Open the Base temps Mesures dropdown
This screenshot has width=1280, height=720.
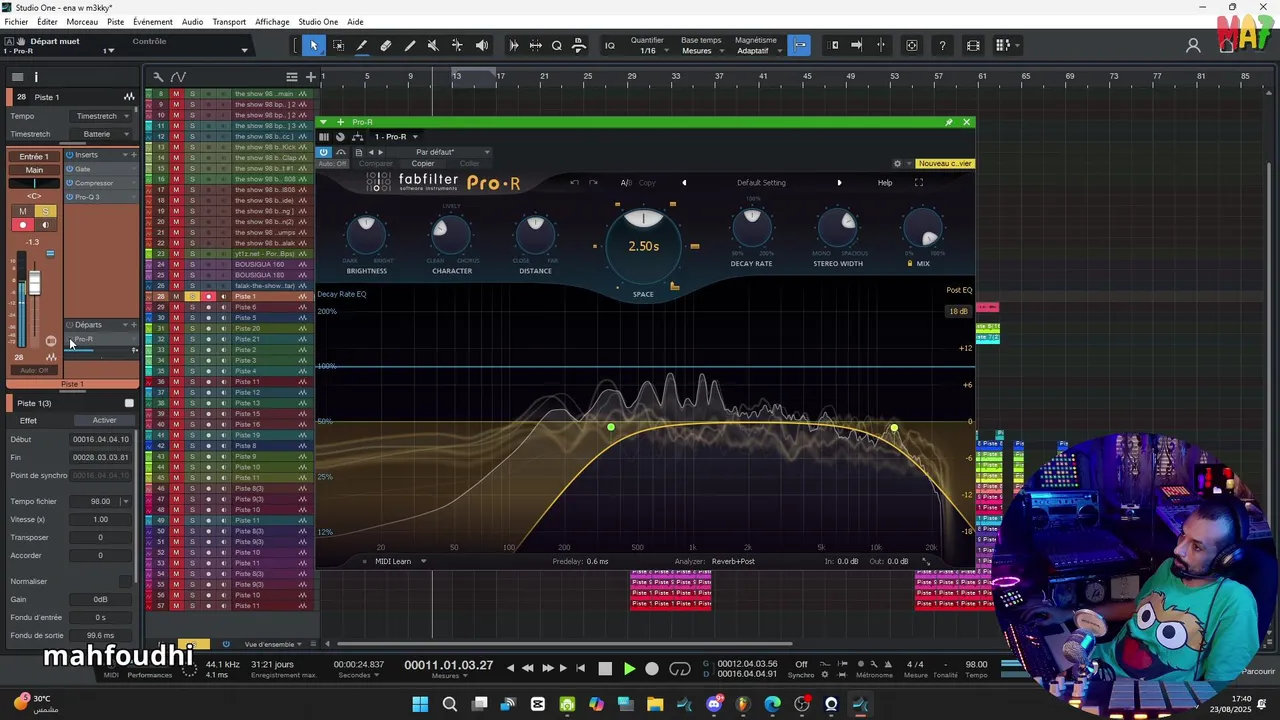[701, 51]
